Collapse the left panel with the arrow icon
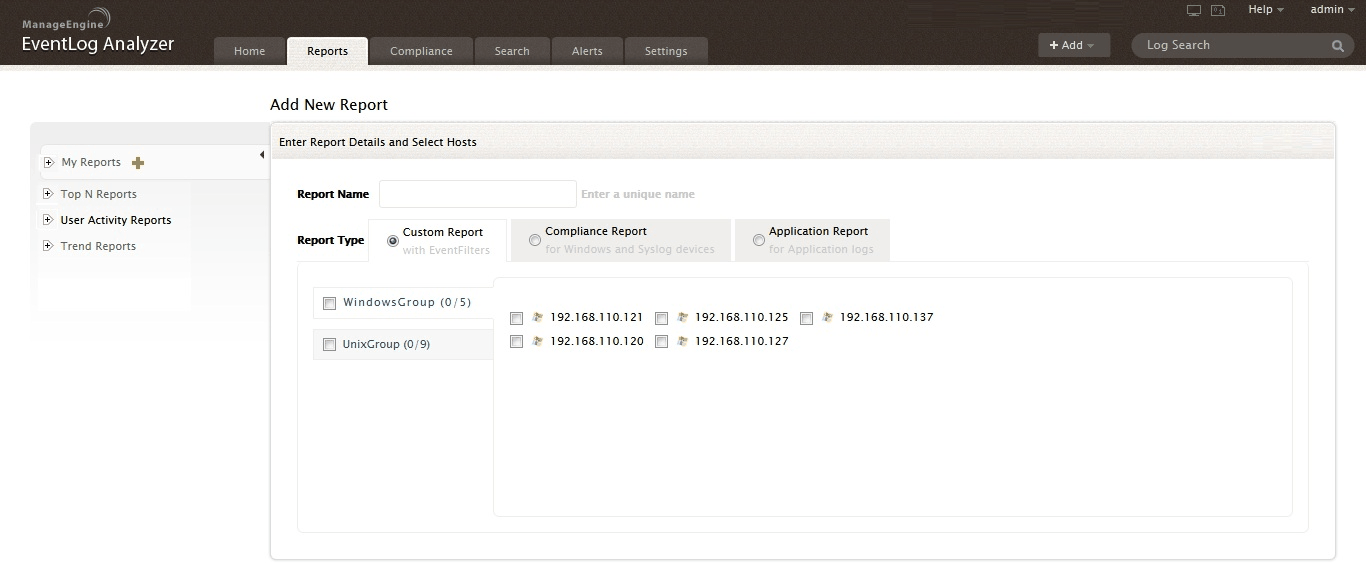The height and width of the screenshot is (563, 1366). pos(261,155)
